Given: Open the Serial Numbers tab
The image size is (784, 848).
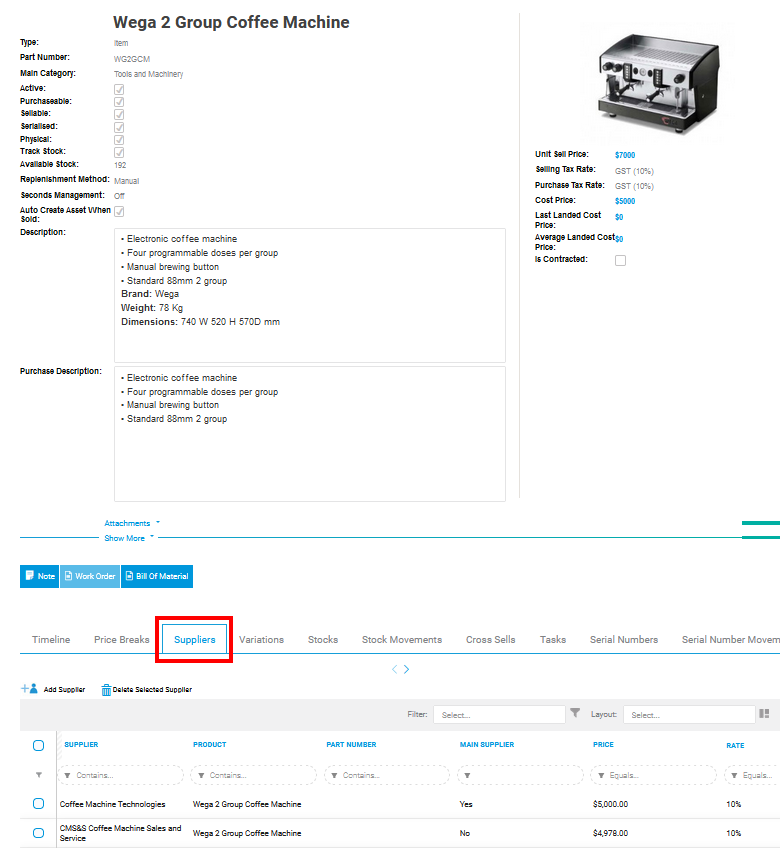Looking at the screenshot, I should coord(623,639).
